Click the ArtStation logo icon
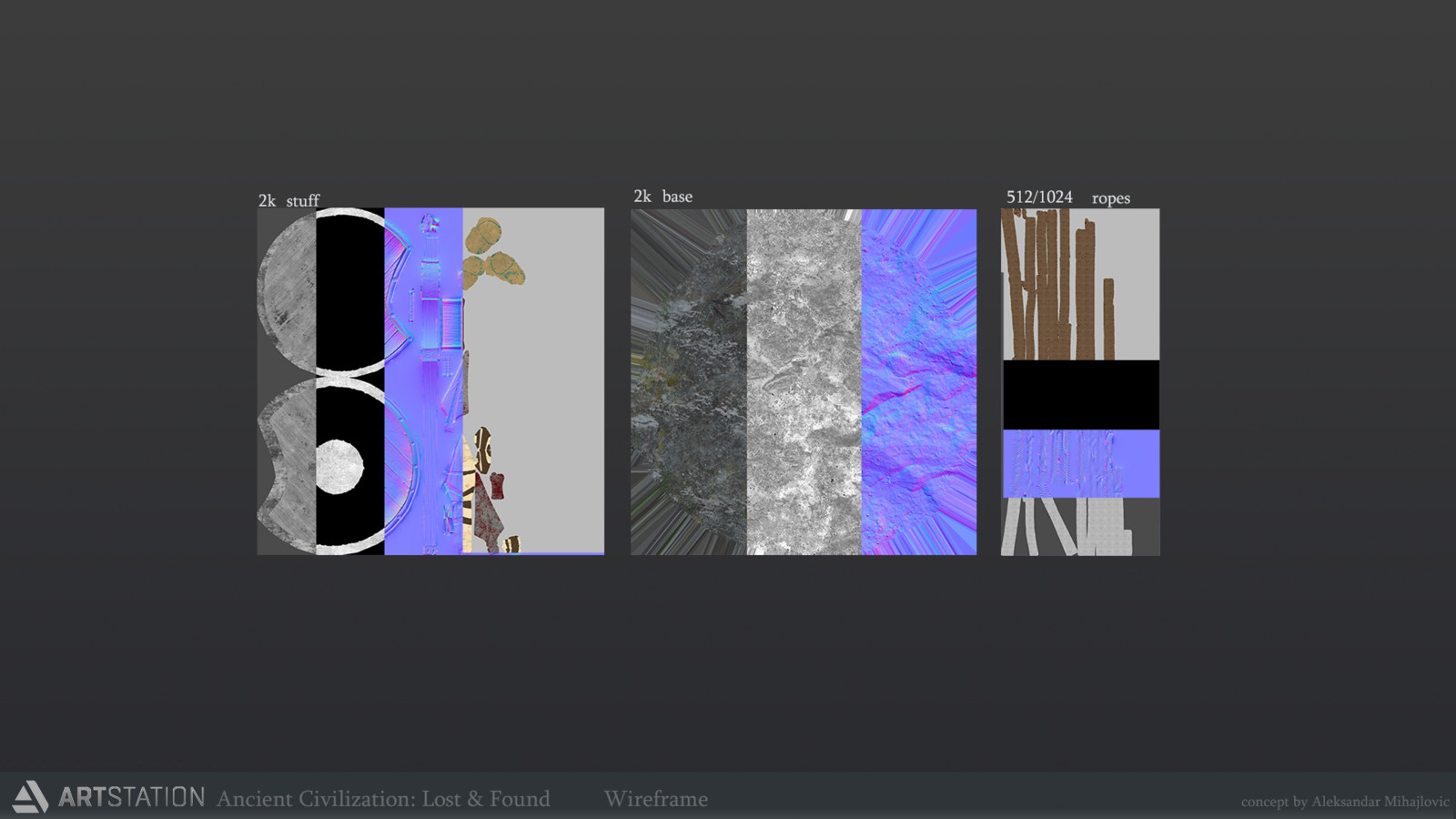The width and height of the screenshot is (1456, 819). coord(30,797)
